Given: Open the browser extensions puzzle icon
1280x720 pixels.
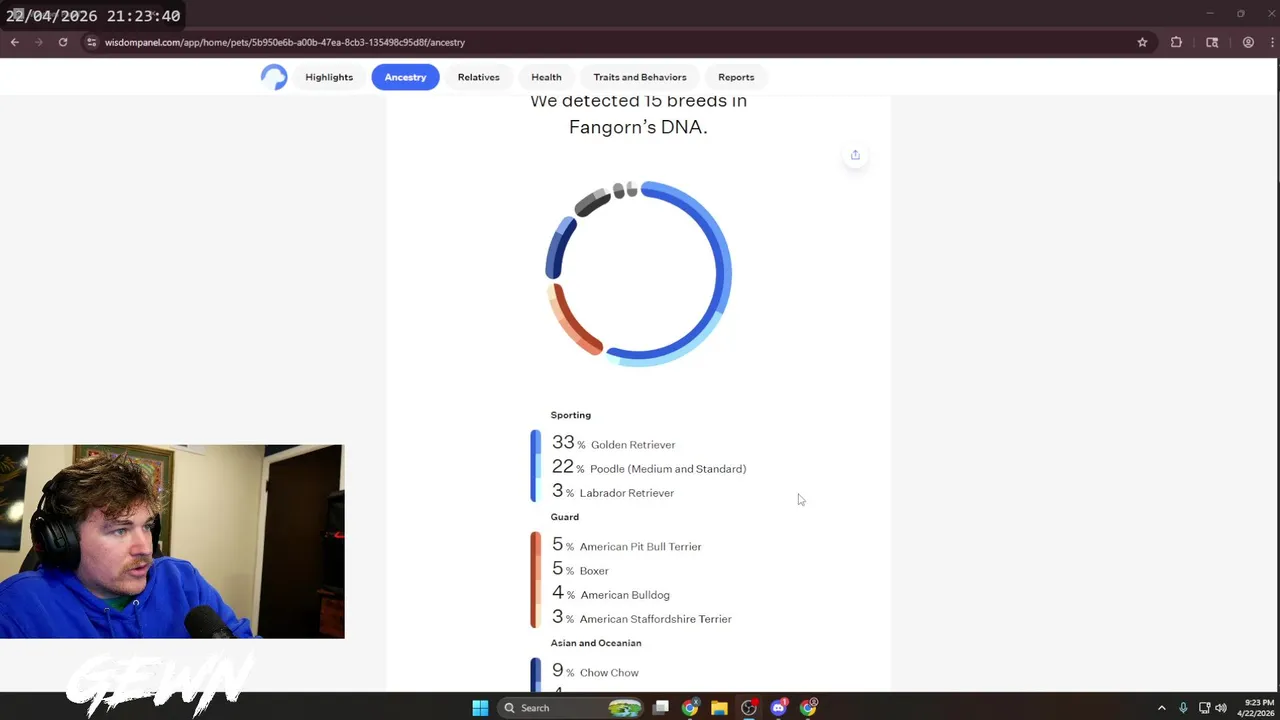Looking at the screenshot, I should (1176, 42).
